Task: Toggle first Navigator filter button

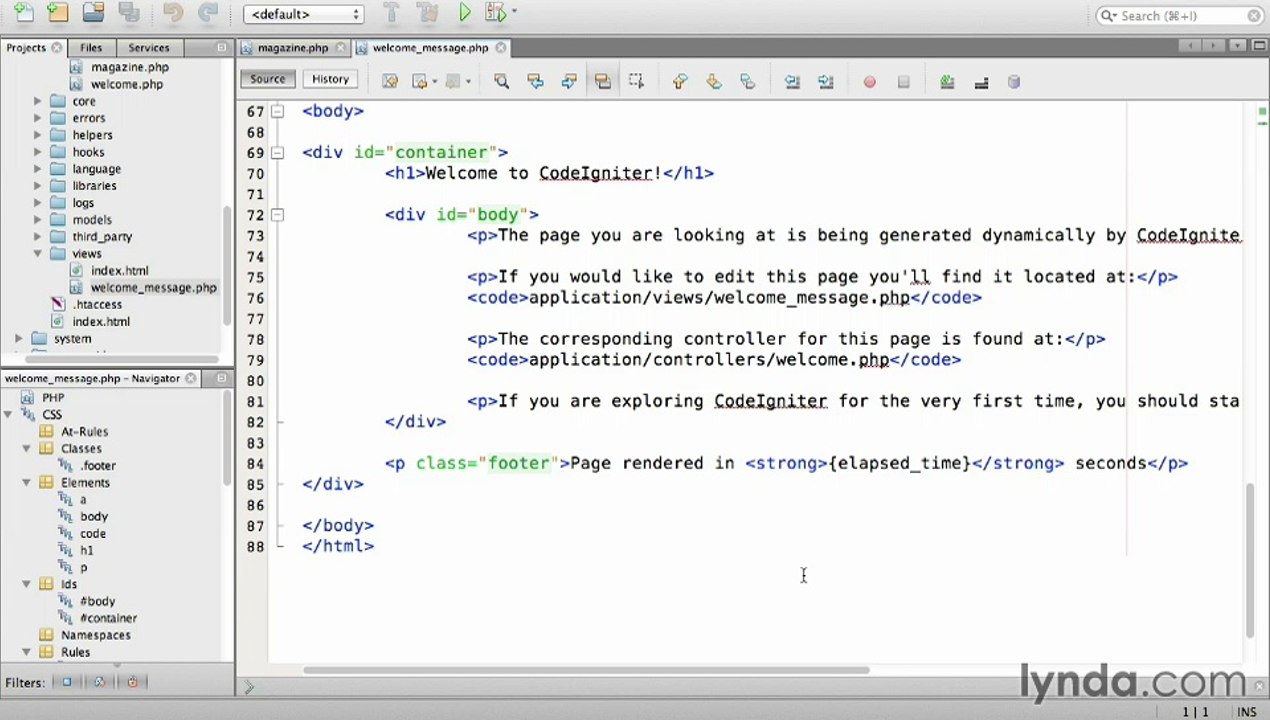Action: tap(67, 682)
